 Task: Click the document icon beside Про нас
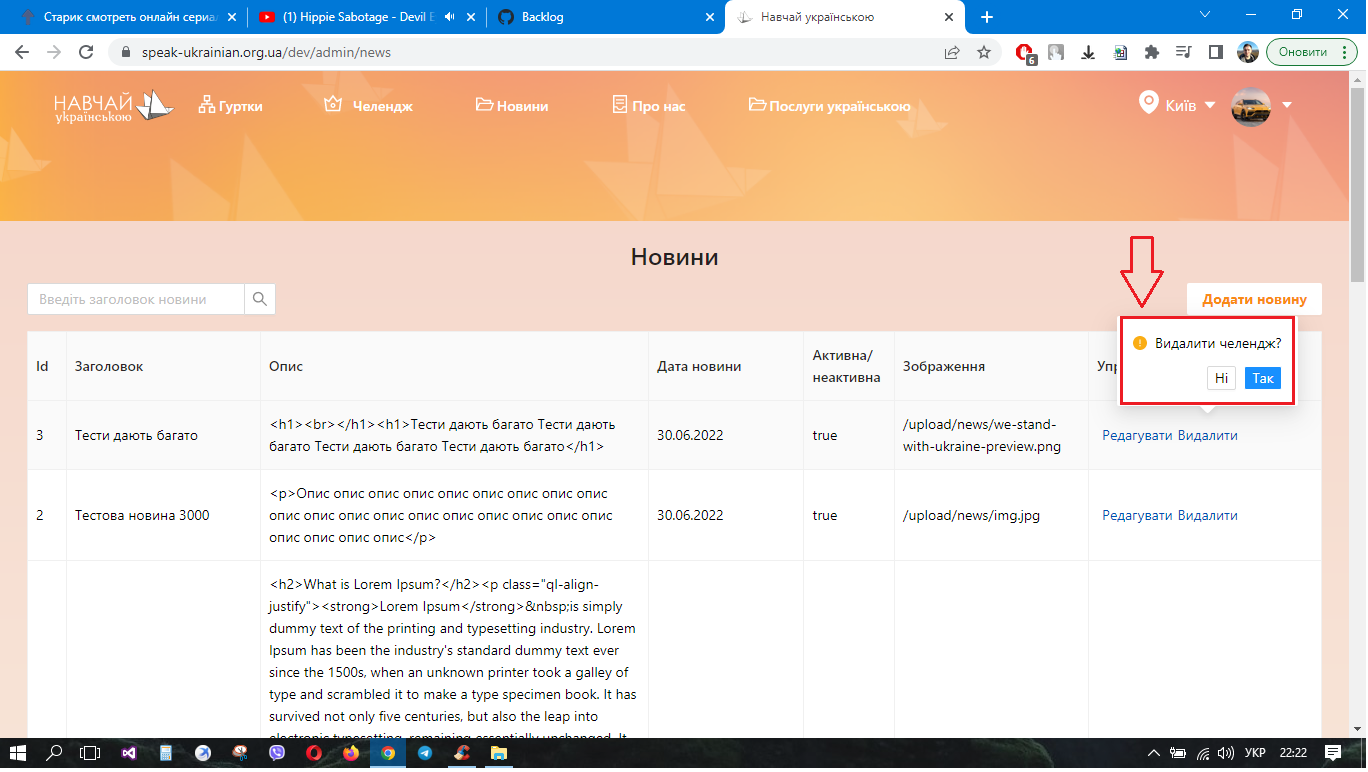tap(618, 103)
